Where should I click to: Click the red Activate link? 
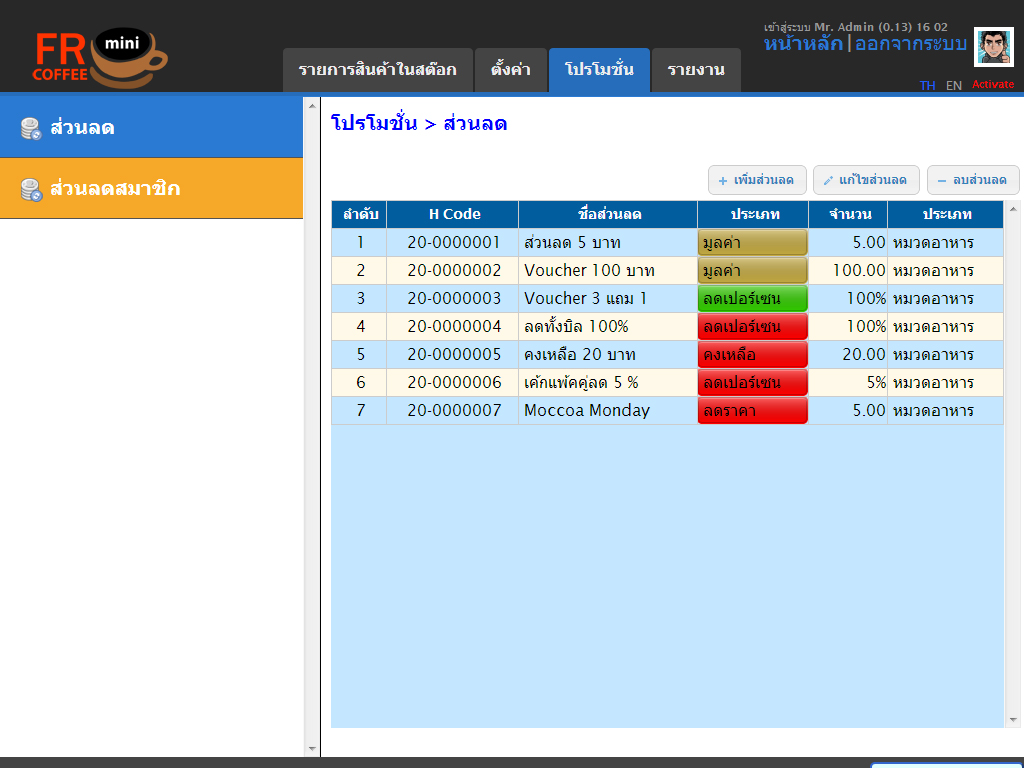pos(993,84)
